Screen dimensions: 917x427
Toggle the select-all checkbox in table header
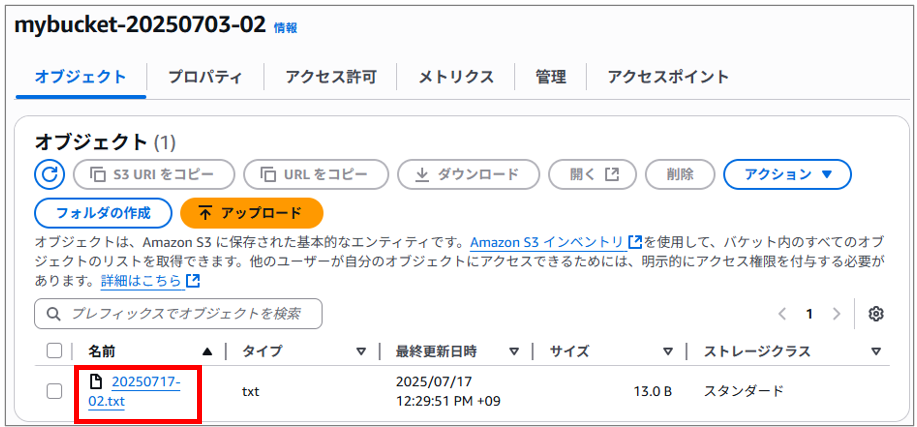54,351
